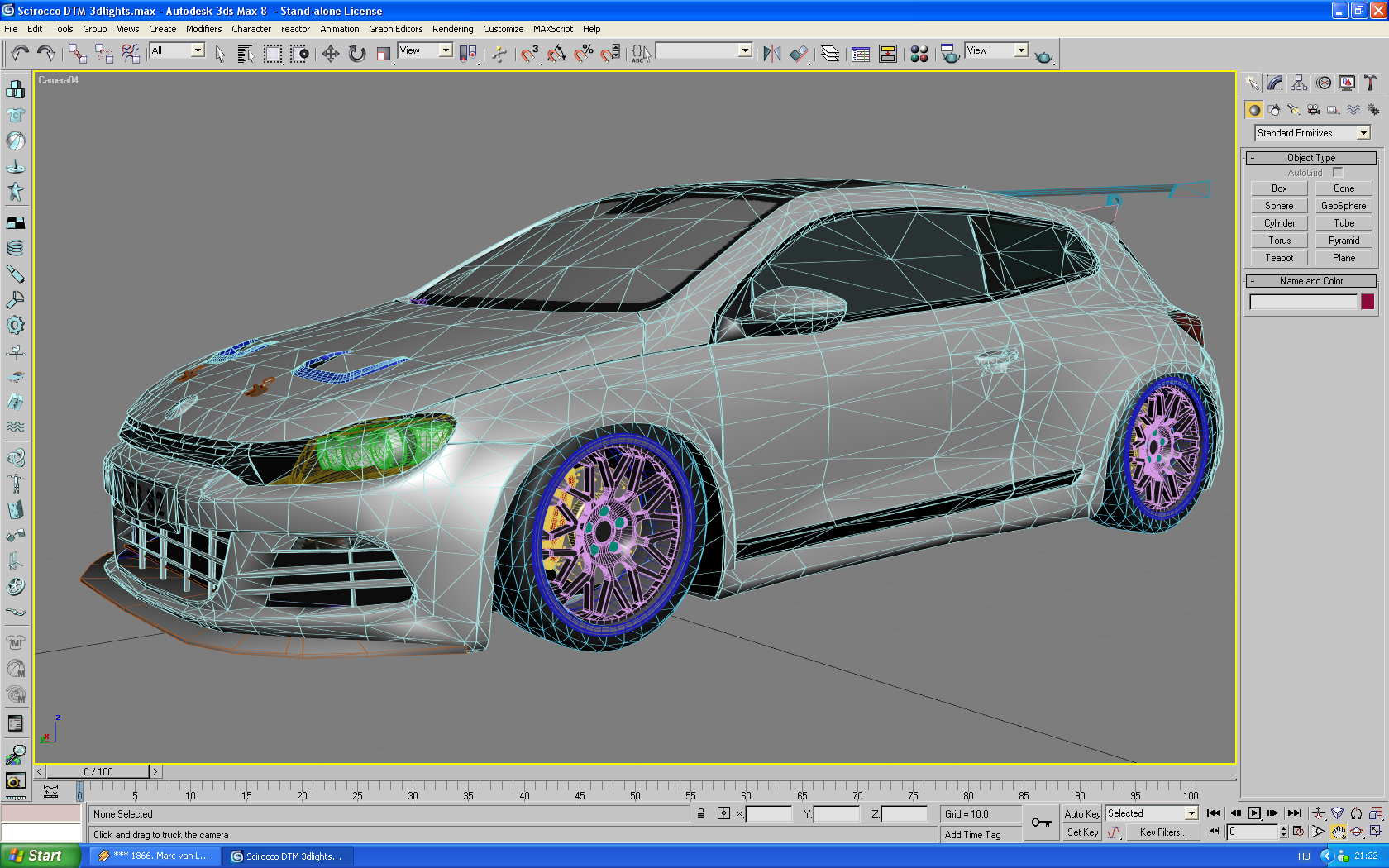Click the Orbit Camera navigation icon
Image resolution: width=1389 pixels, height=868 pixels.
[x=1357, y=832]
